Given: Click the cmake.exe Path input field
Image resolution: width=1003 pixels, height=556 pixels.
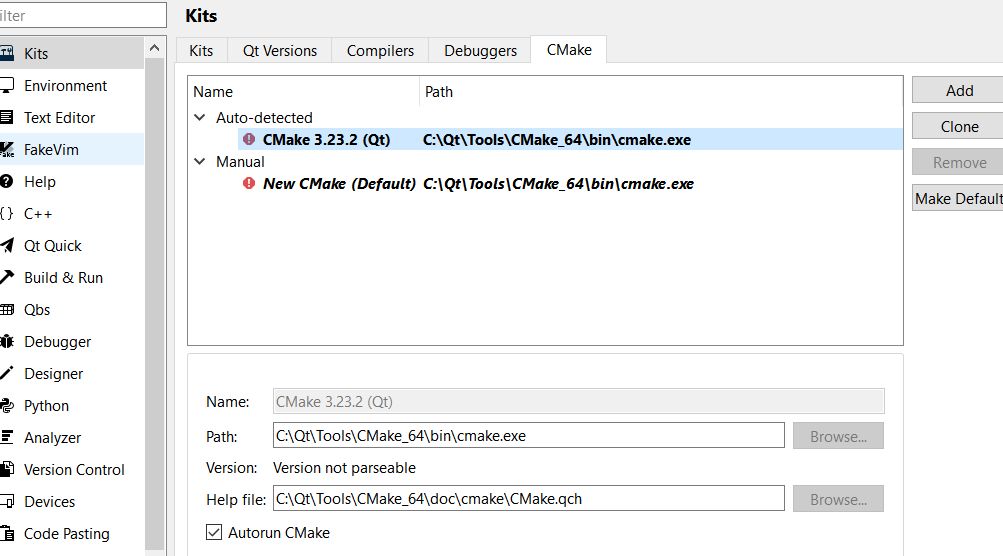Looking at the screenshot, I should point(528,435).
